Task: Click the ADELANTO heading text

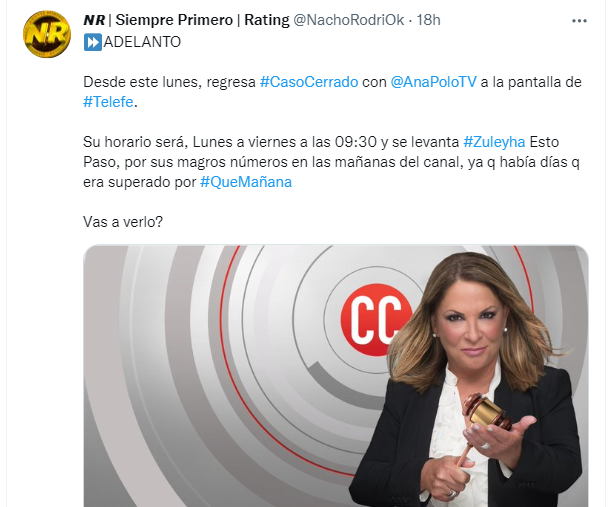Action: tap(142, 42)
